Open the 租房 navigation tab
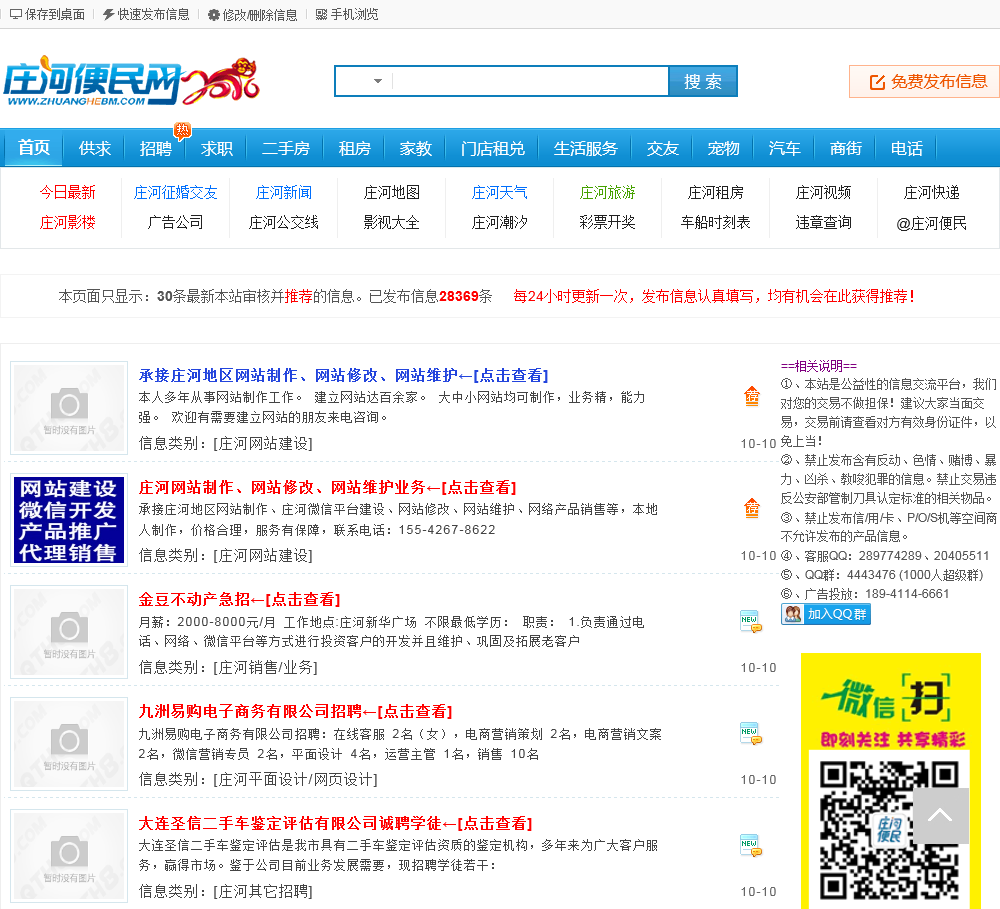This screenshot has height=909, width=1000. pyautogui.click(x=355, y=149)
